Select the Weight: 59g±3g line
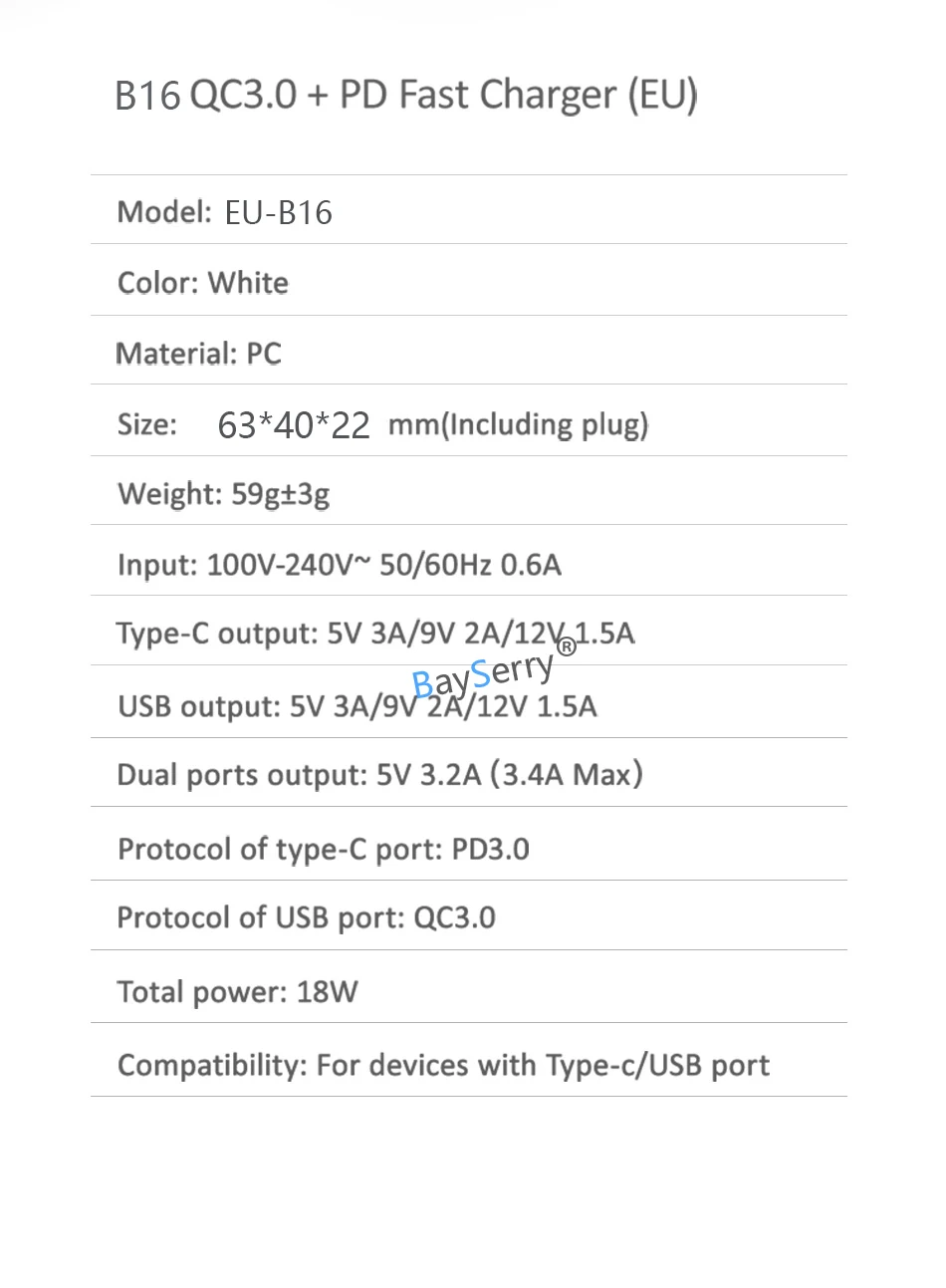946x1288 pixels. tap(223, 494)
